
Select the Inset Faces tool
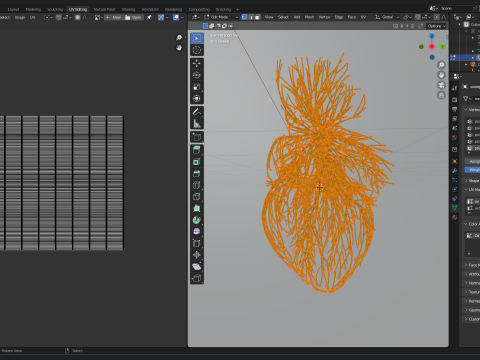click(197, 162)
